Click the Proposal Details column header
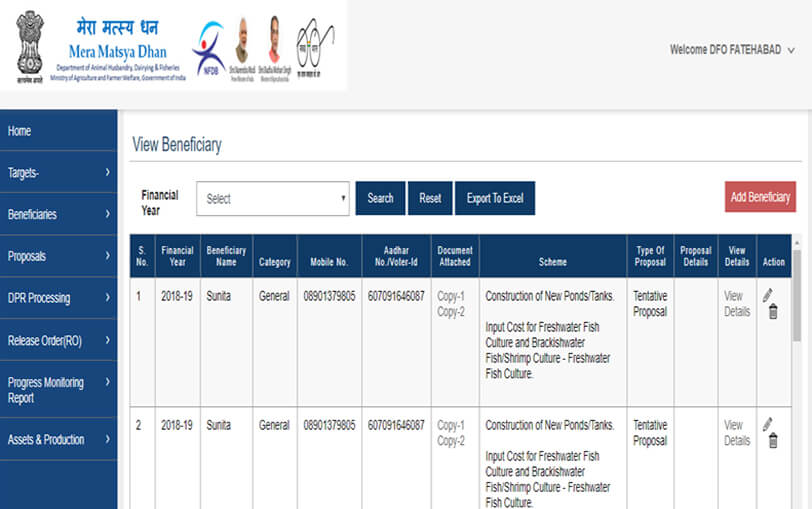The width and height of the screenshot is (812, 509). pos(695,256)
